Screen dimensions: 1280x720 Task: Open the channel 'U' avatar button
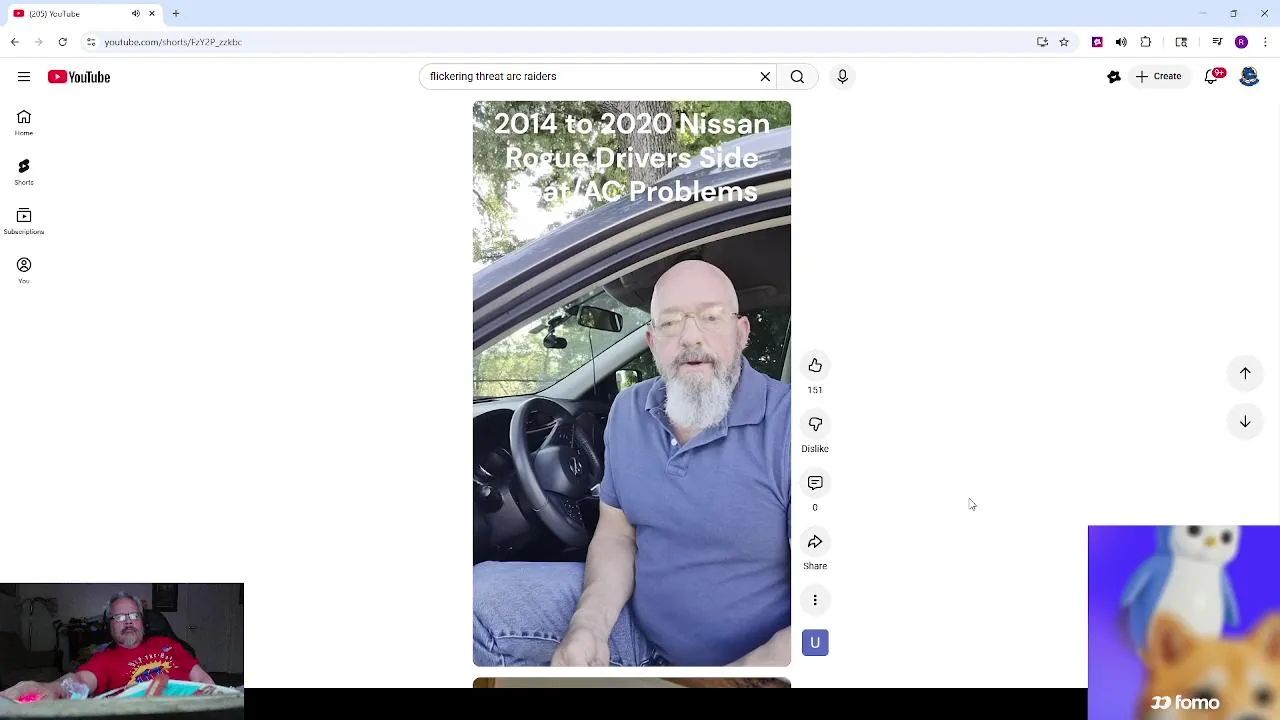point(815,643)
